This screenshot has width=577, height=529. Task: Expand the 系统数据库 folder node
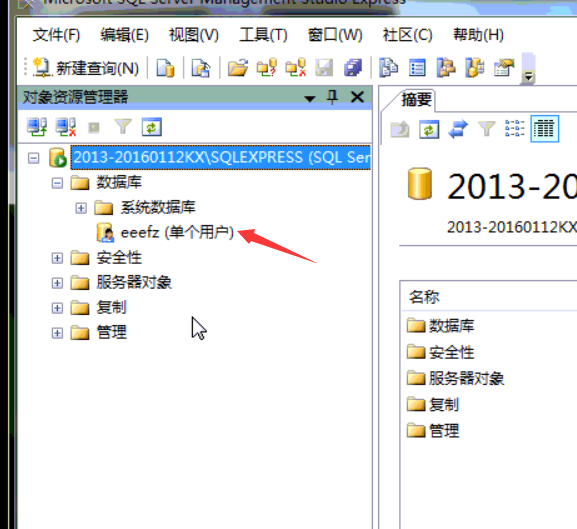pos(81,208)
